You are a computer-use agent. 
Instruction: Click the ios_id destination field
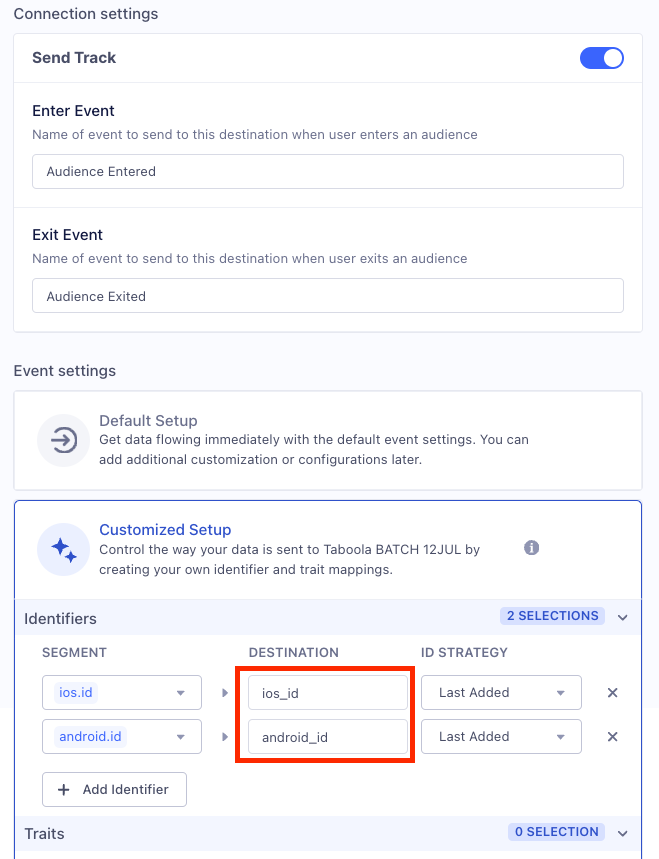327,692
